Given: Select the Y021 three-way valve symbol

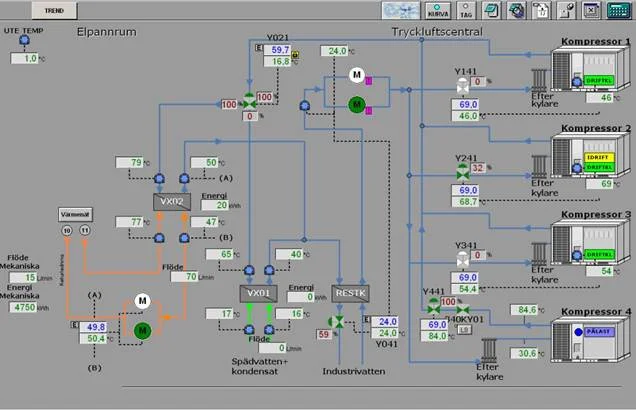Looking at the screenshot, I should coord(249,101).
